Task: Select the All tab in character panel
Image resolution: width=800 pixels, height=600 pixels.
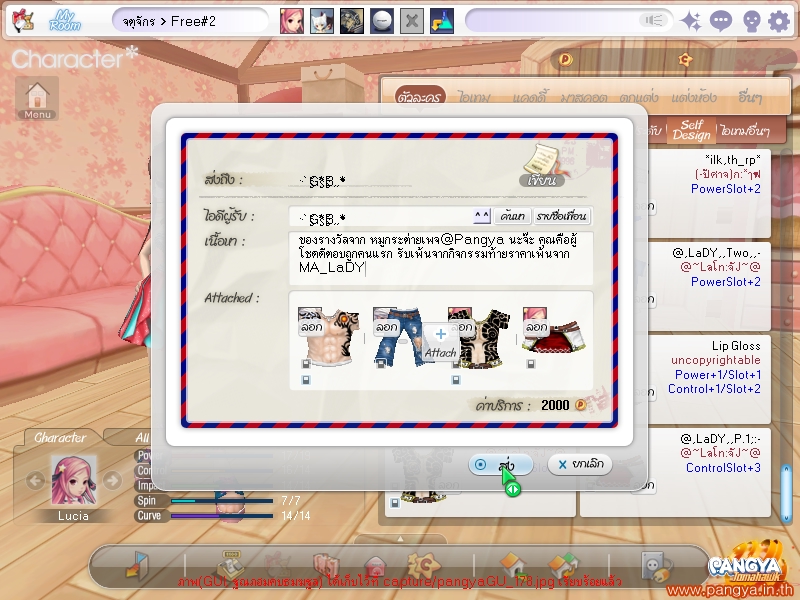Action: coord(142,438)
